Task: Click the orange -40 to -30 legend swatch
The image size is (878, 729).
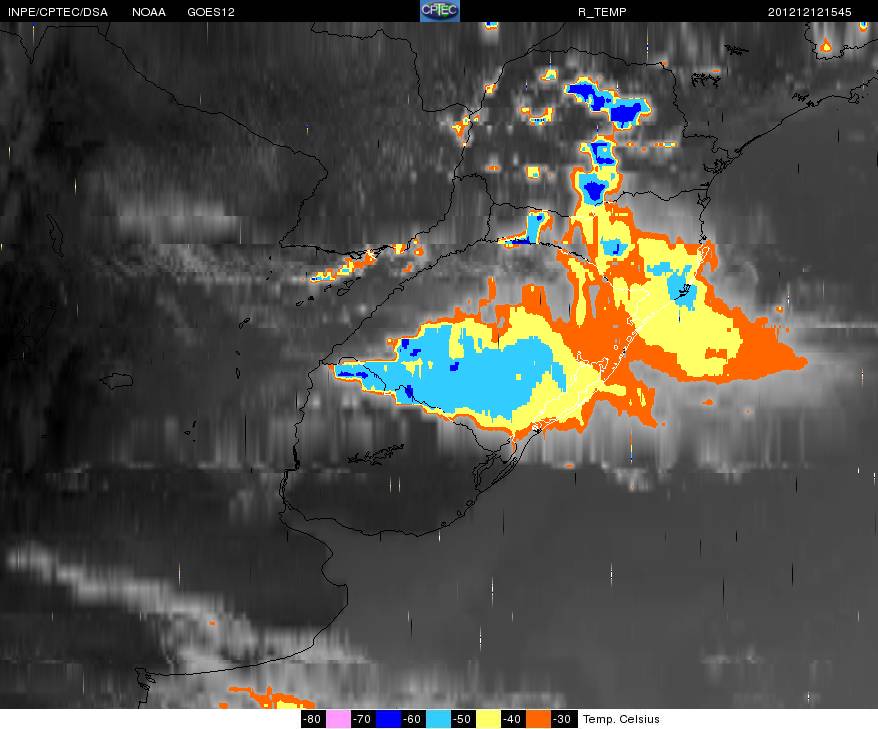Action: [x=539, y=719]
